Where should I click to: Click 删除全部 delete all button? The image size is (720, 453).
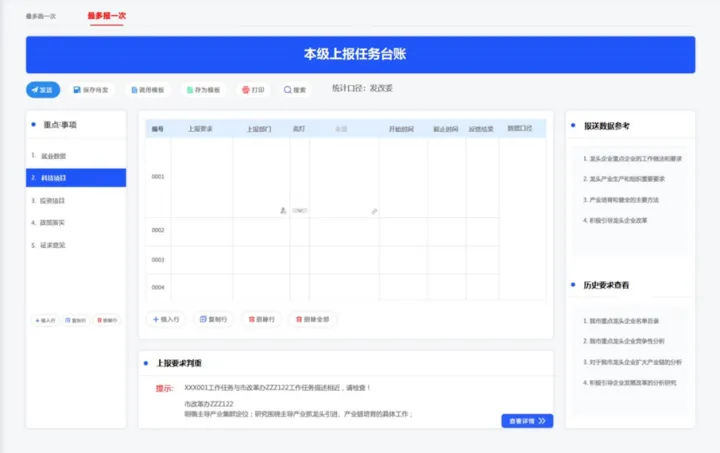point(312,319)
